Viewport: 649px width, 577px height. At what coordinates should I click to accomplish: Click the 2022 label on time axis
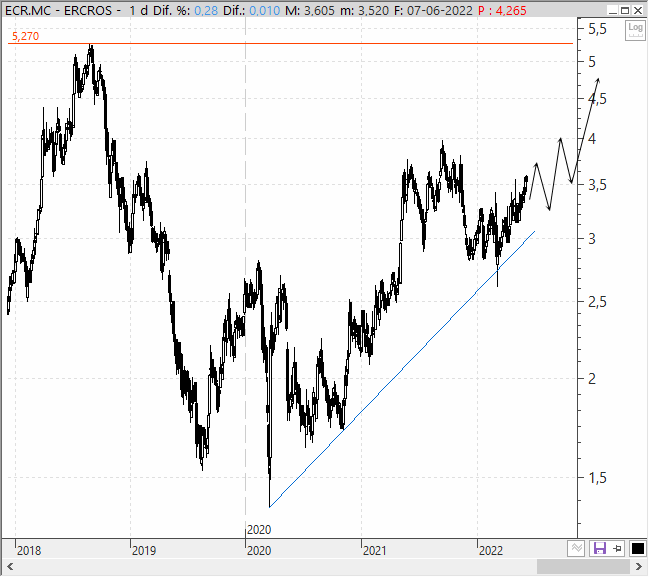(491, 551)
